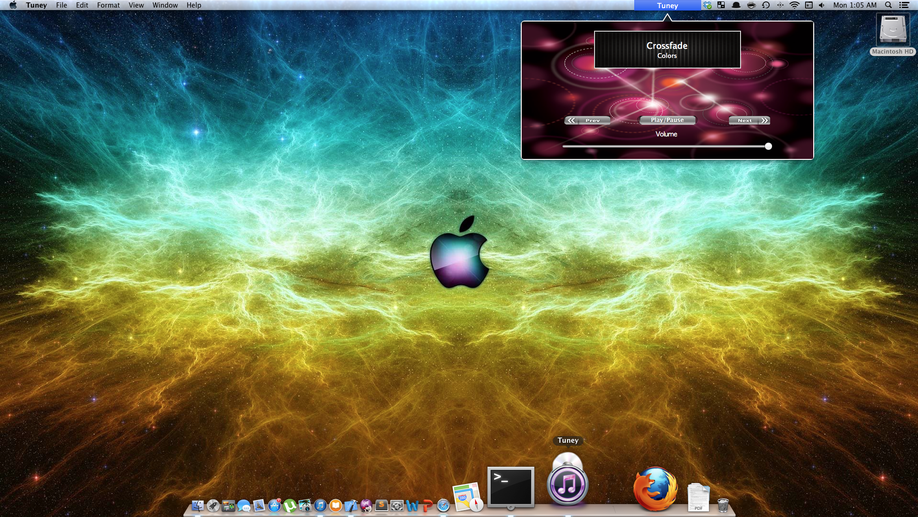Screen dimensions: 918x517
Task: Click the Time Machine icon in the menu bar
Action: point(766,5)
